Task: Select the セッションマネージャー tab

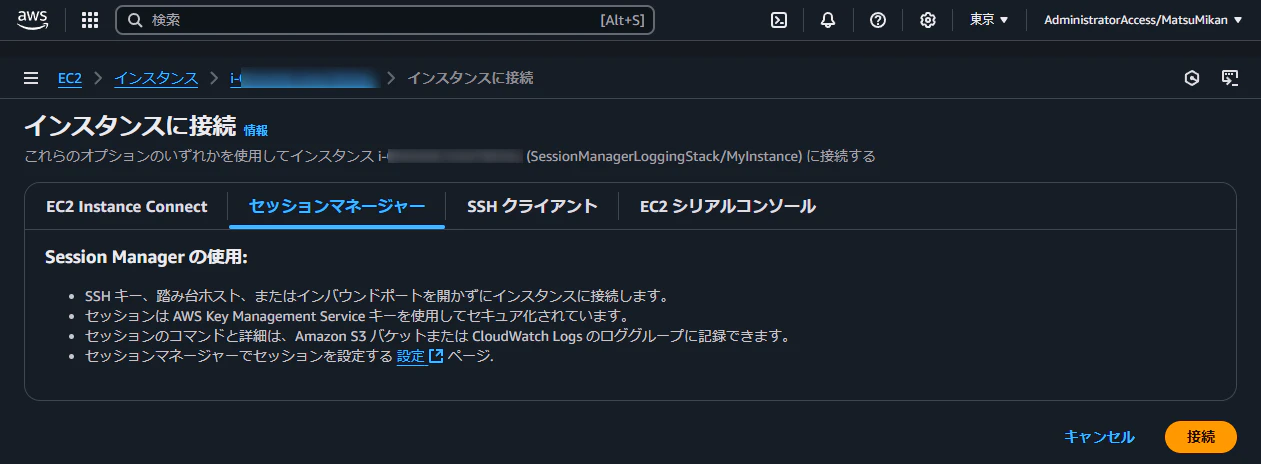Action: coord(337,206)
